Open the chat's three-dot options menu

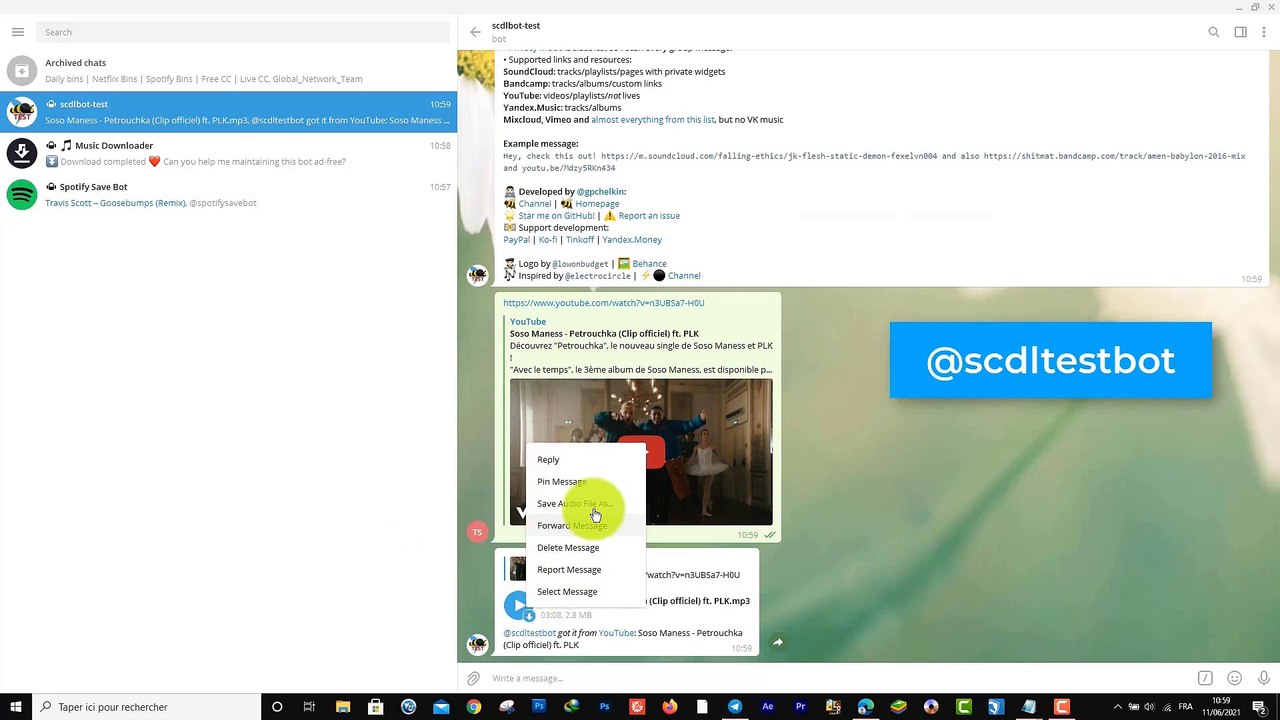pos(1265,32)
